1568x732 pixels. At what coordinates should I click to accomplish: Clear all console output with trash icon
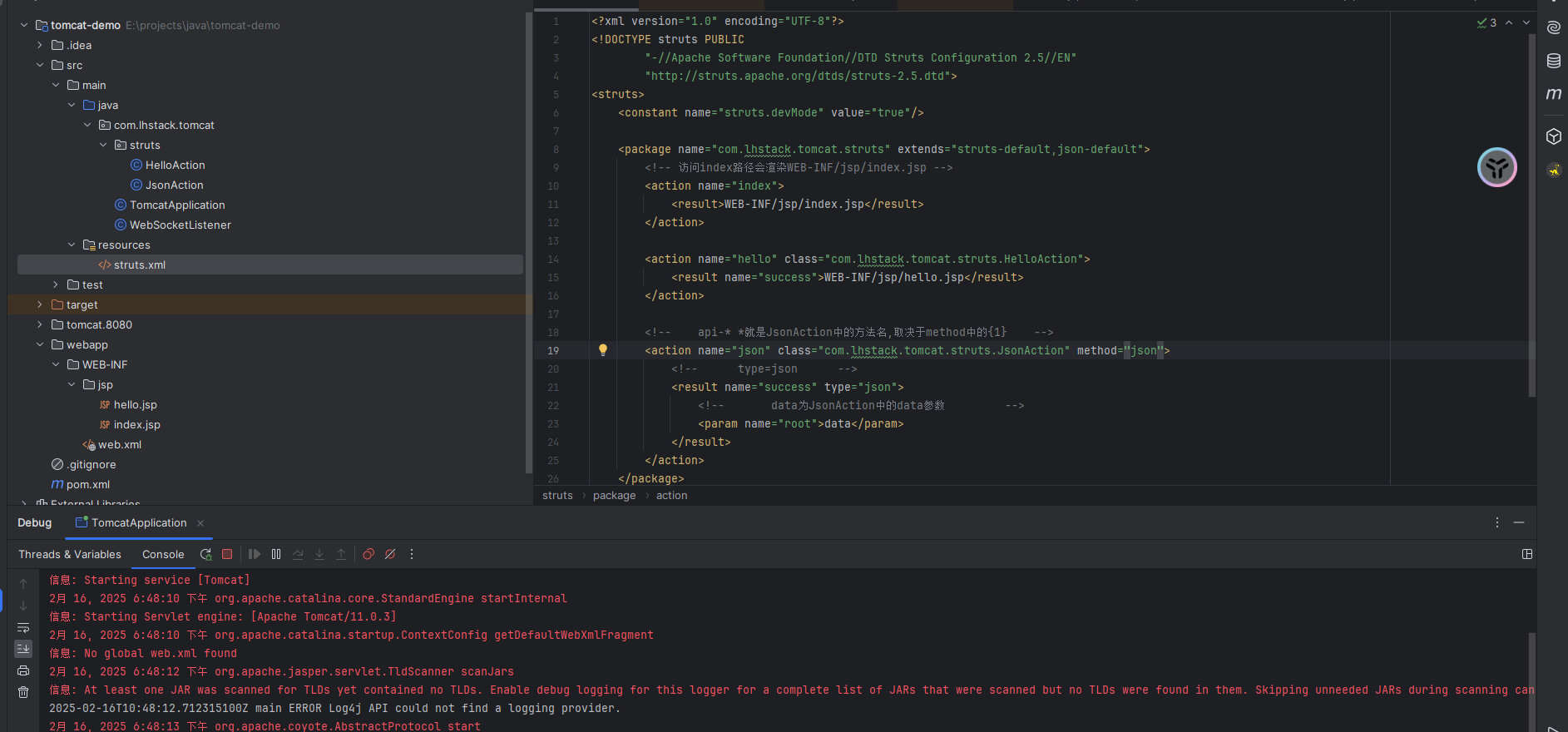tap(23, 692)
